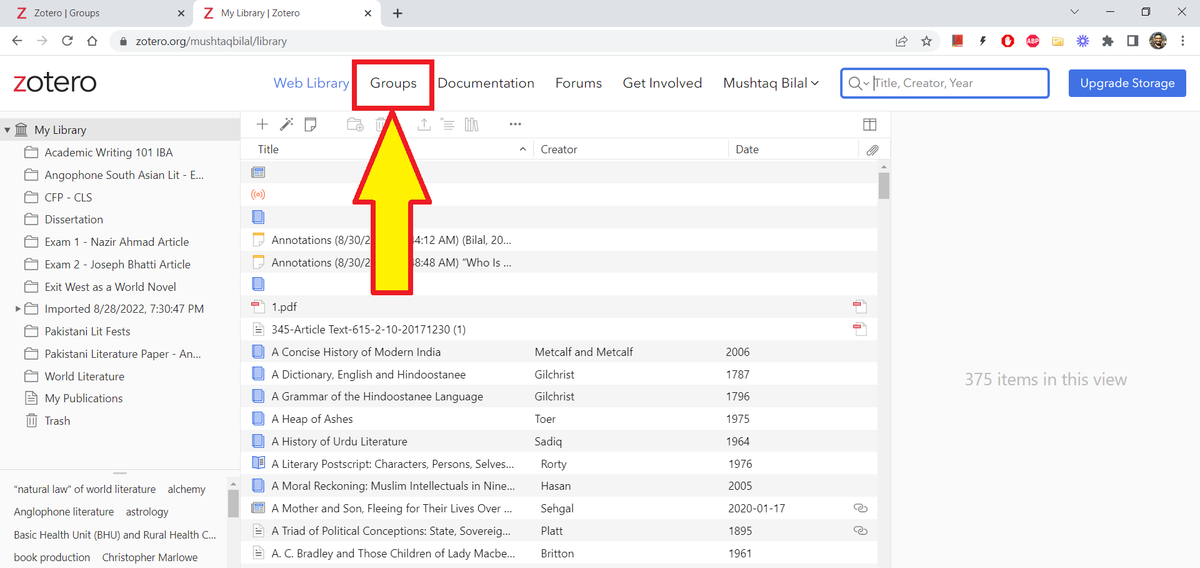Click the Upgrade Storage button
1200x568 pixels.
(1127, 83)
